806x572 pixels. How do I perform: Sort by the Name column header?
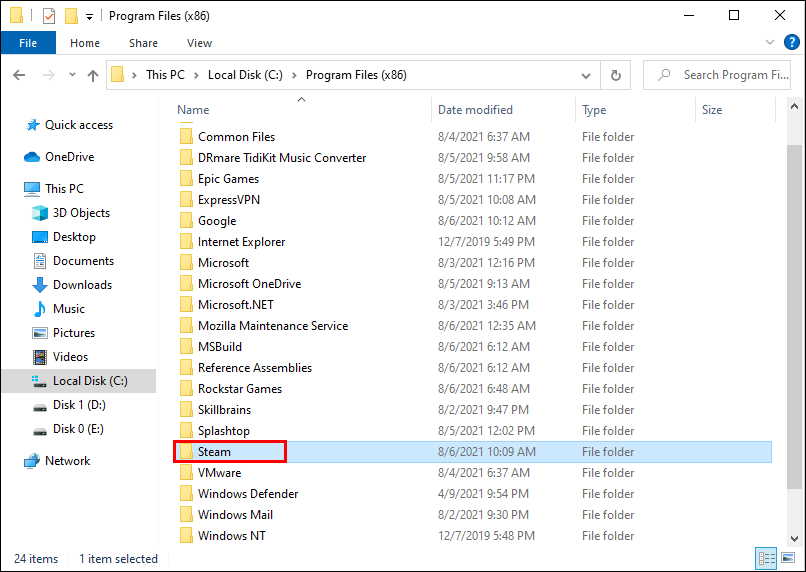tap(302, 110)
